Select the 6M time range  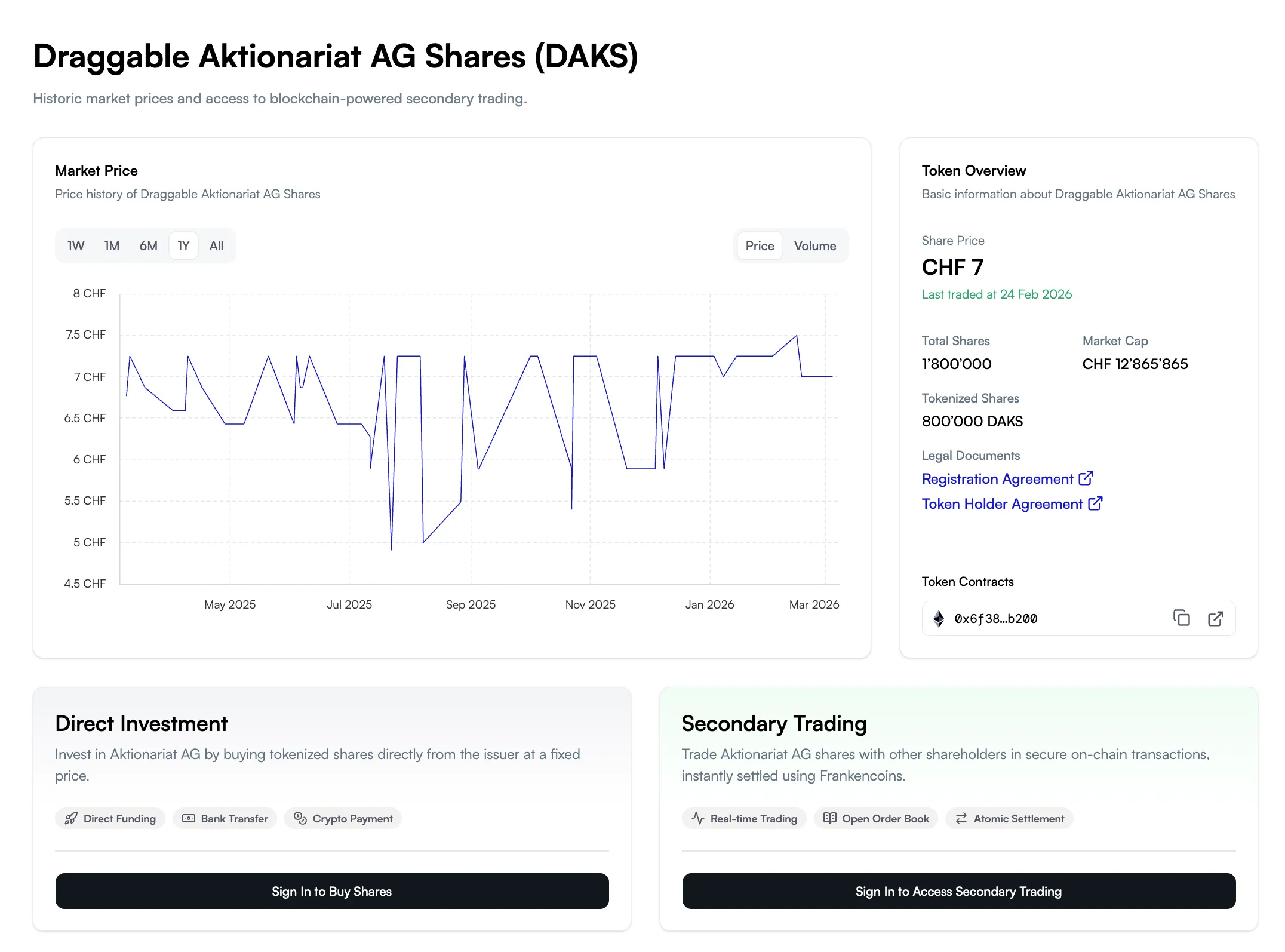coord(147,245)
